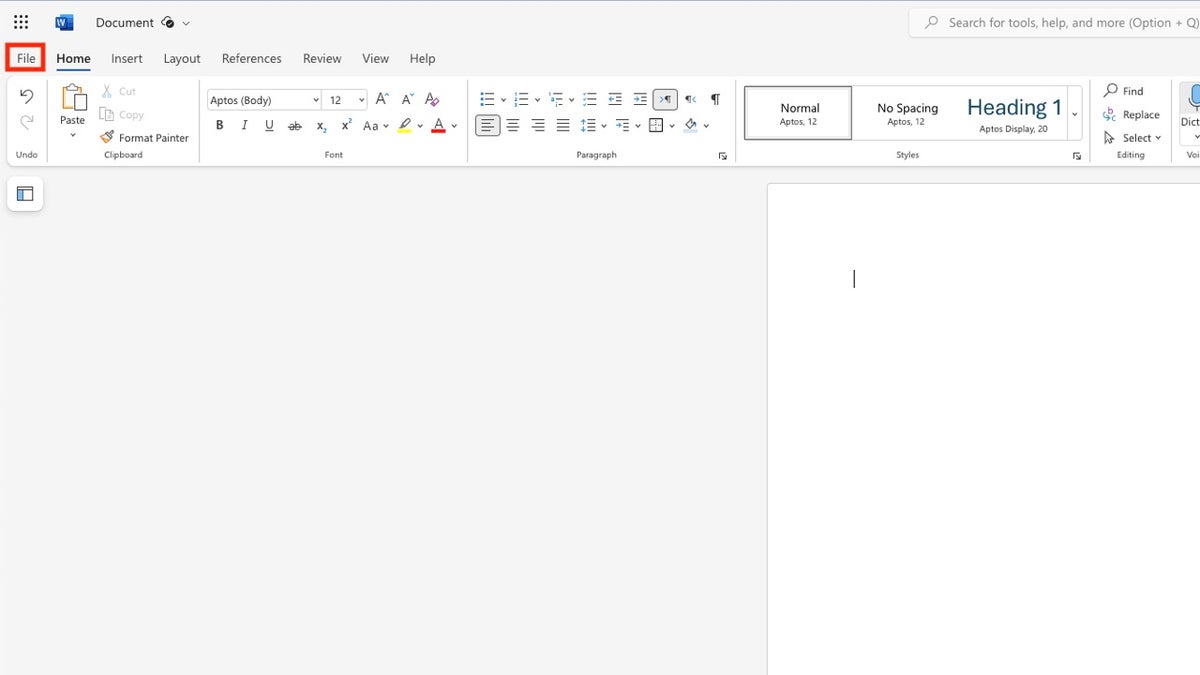Apply the No Spacing style
Screen dimensions: 1200x675
908,113
